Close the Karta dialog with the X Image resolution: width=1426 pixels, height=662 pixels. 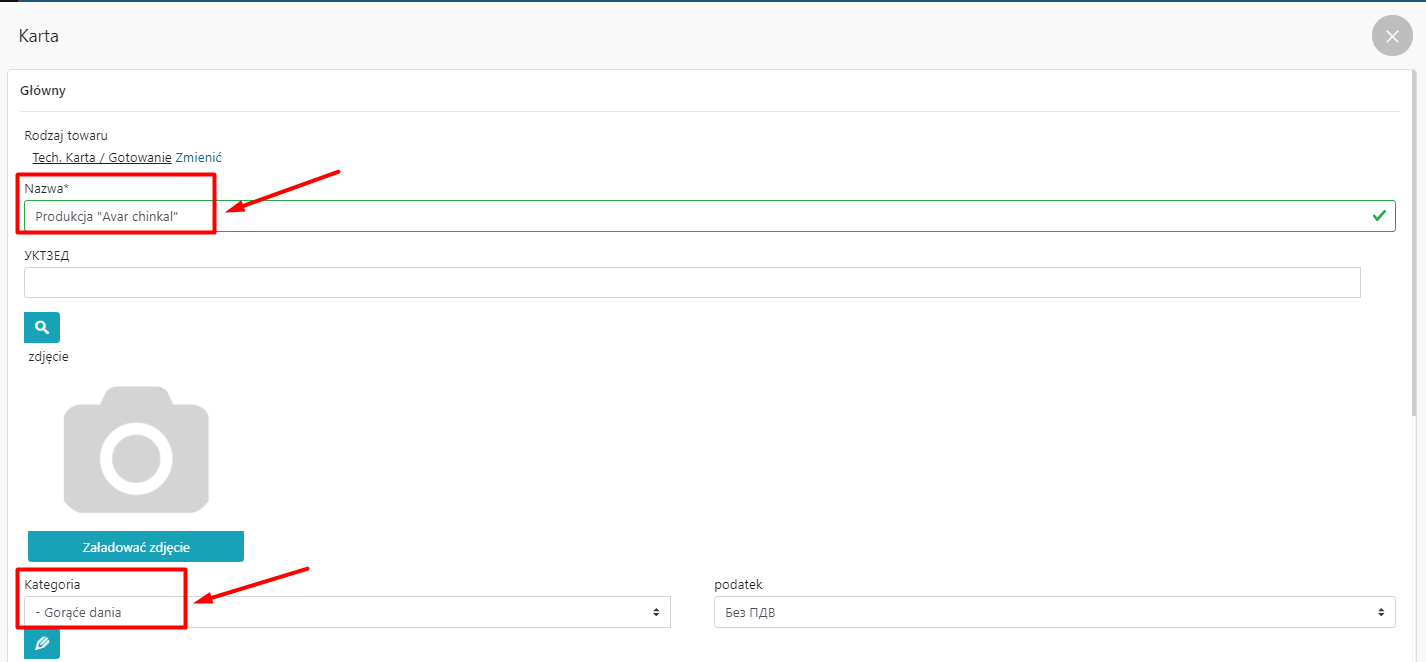click(1392, 36)
